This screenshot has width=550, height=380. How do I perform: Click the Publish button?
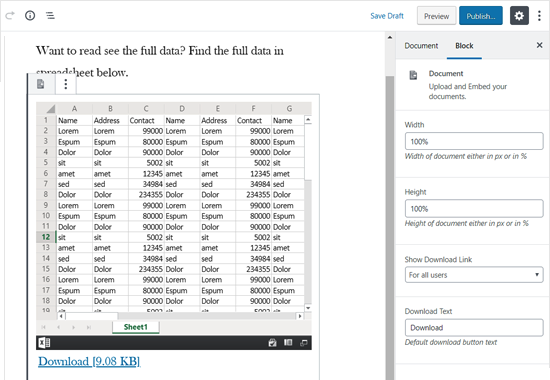[x=481, y=16]
